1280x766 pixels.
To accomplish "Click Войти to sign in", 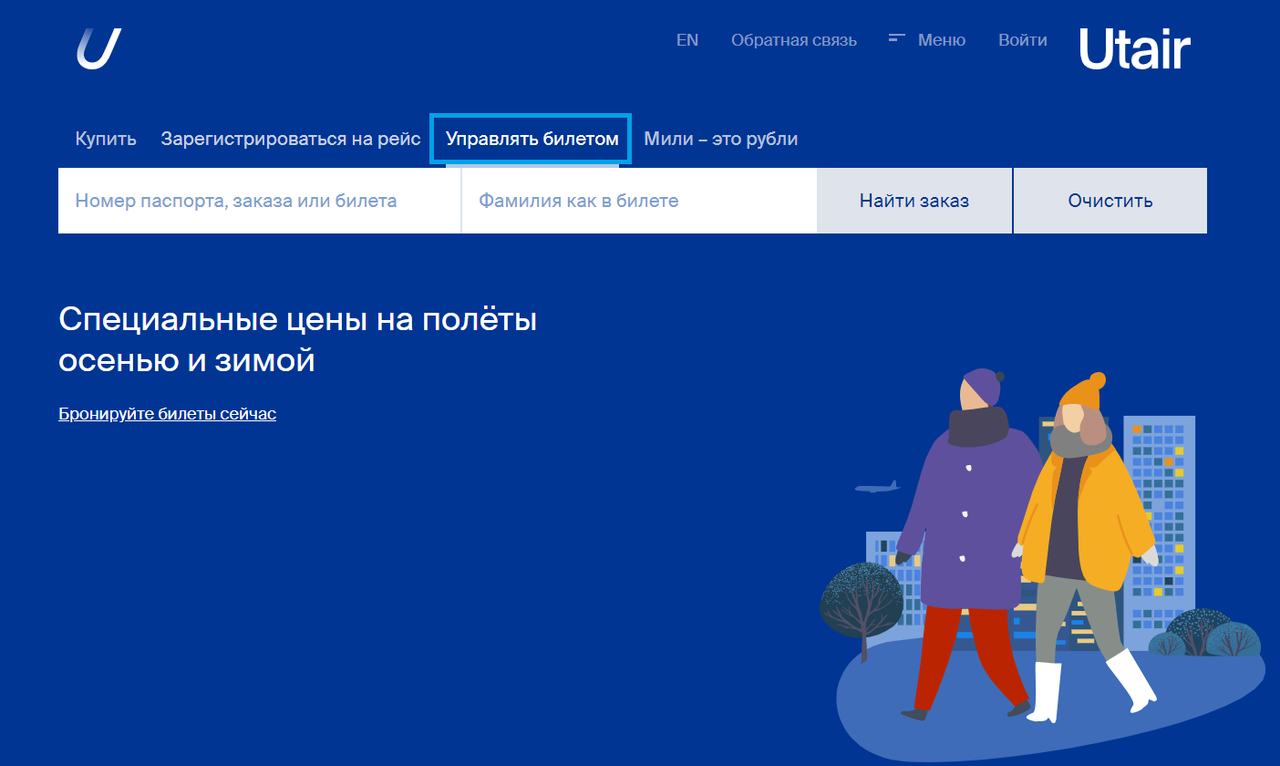I will [x=1023, y=40].
